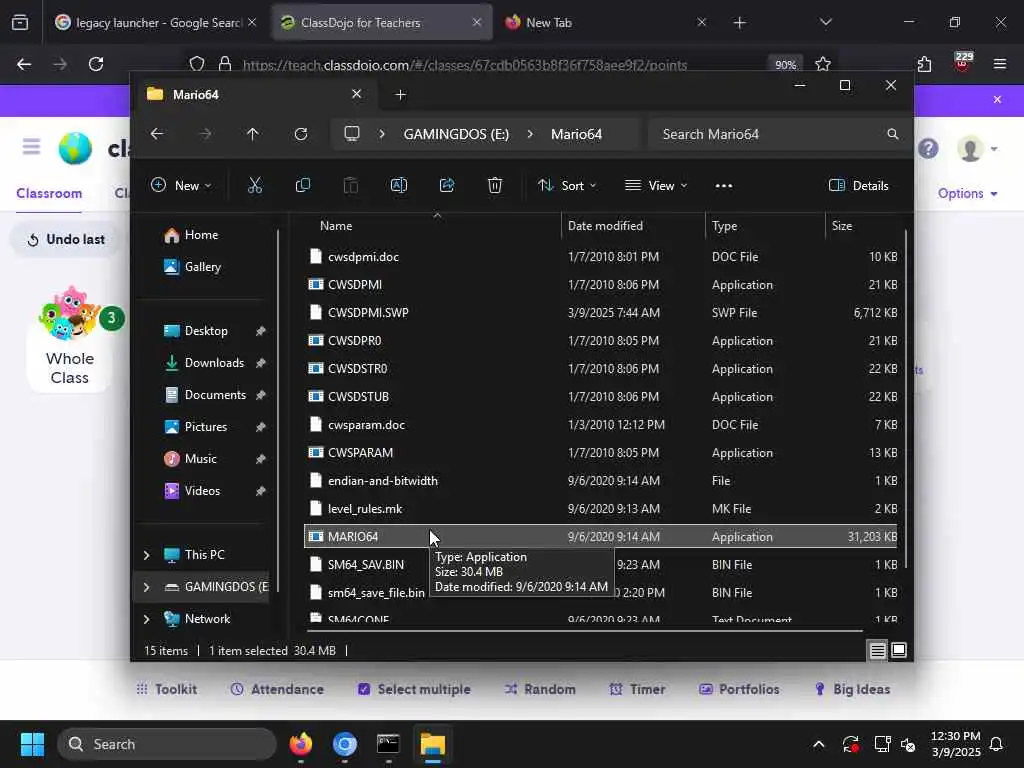This screenshot has height=768, width=1024.
Task: Refresh the Mario64 folder view
Action: pyautogui.click(x=301, y=134)
